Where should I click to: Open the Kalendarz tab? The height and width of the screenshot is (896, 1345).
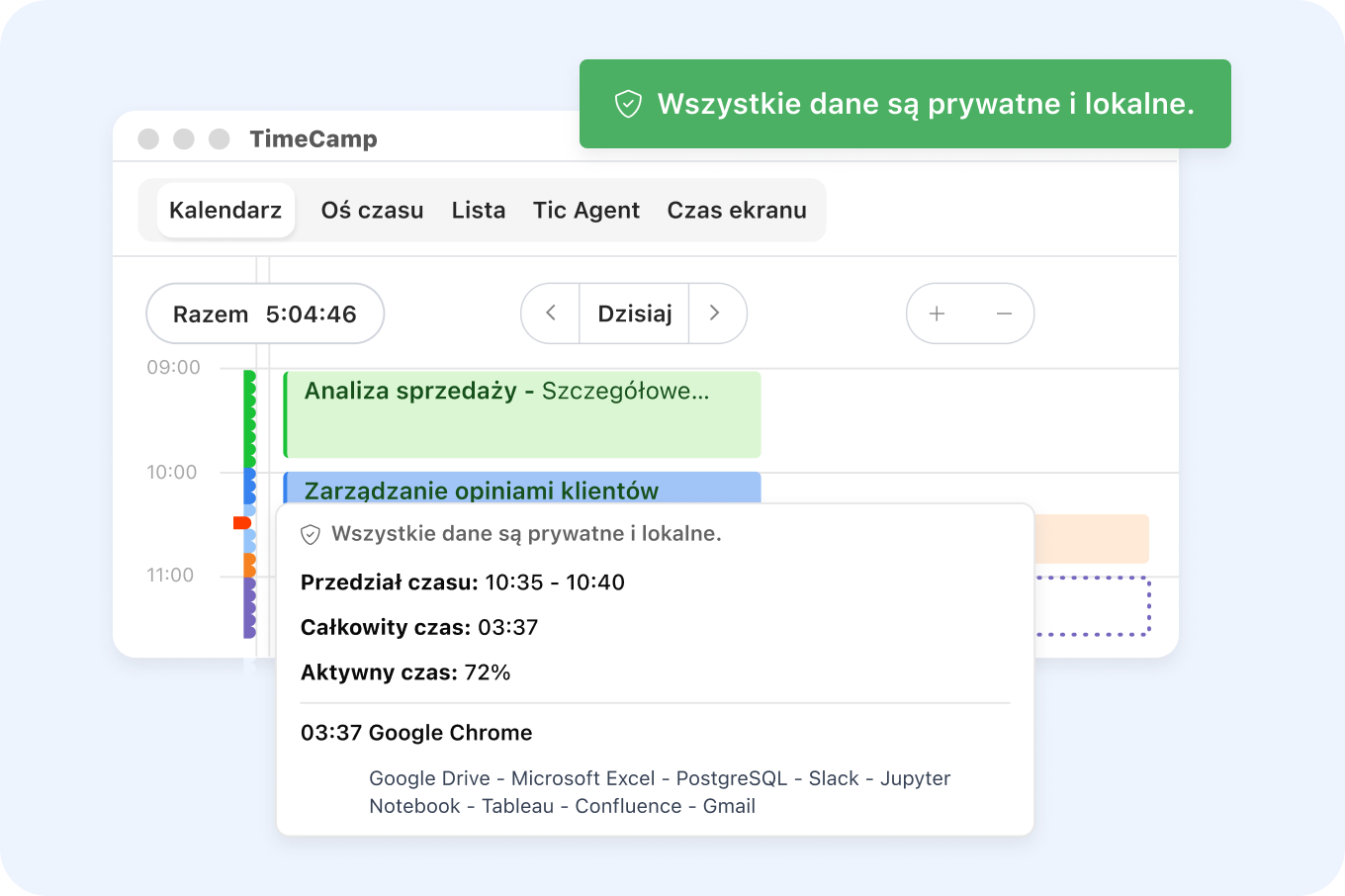pos(225,211)
